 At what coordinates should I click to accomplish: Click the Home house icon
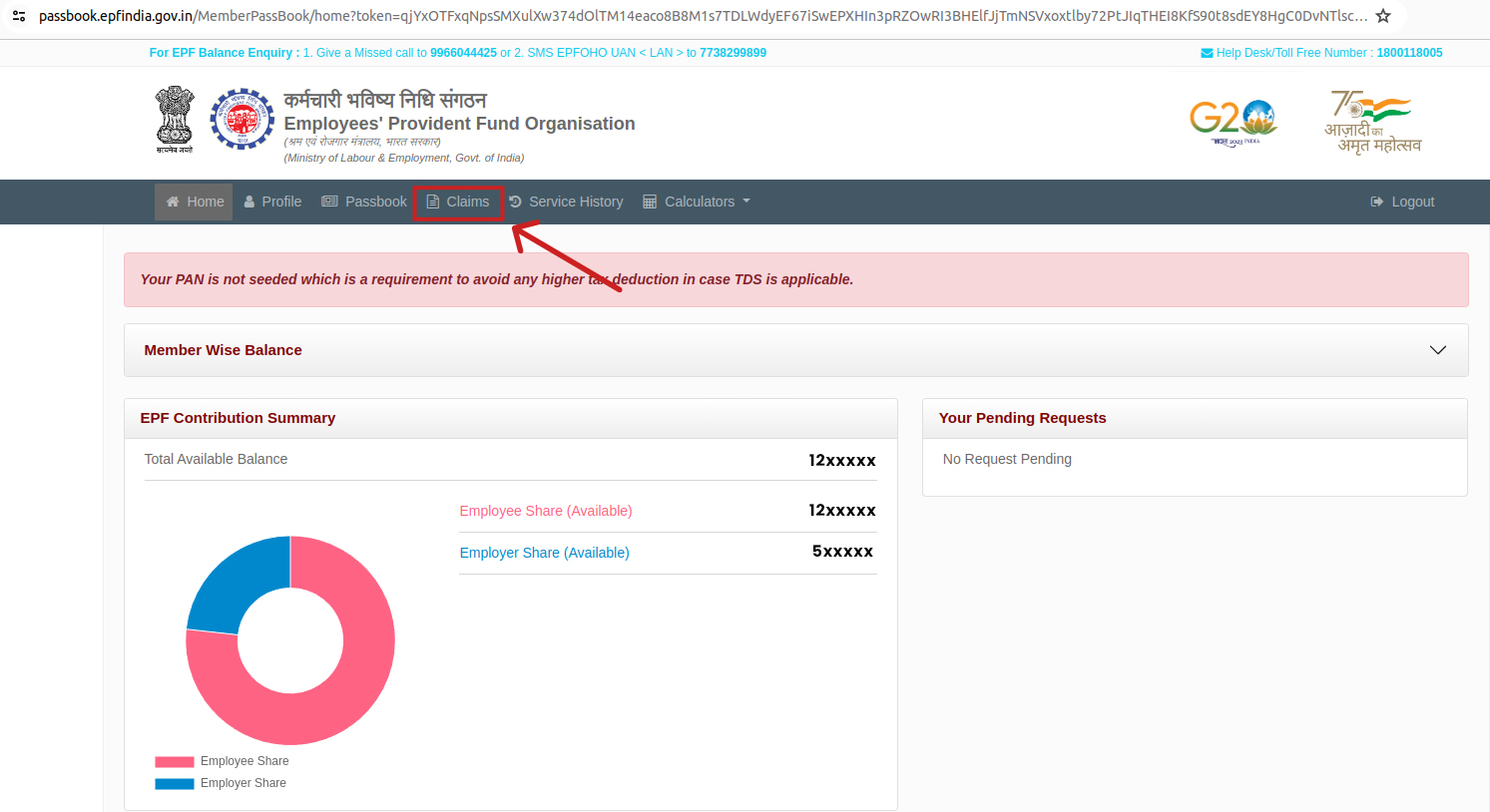(x=173, y=202)
